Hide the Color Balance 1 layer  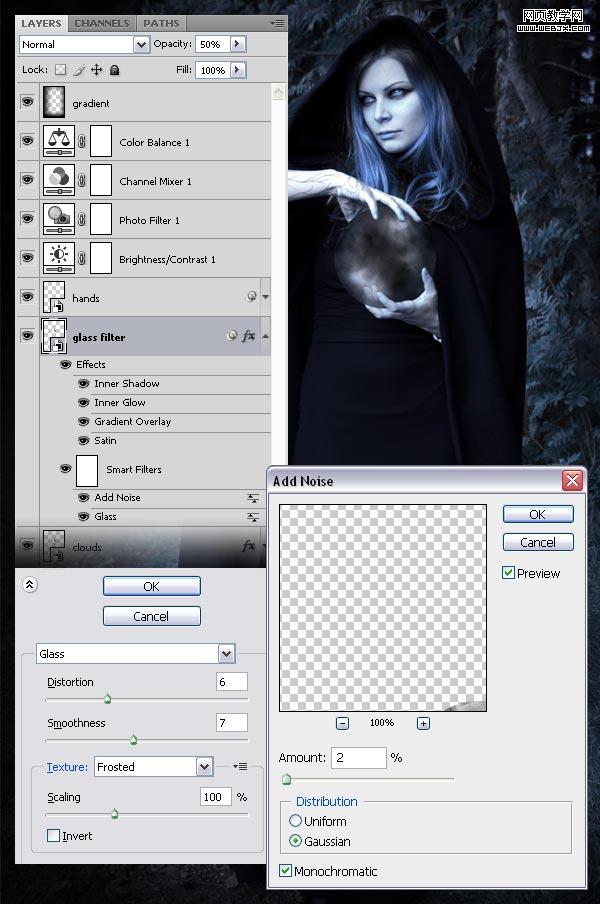(x=27, y=141)
